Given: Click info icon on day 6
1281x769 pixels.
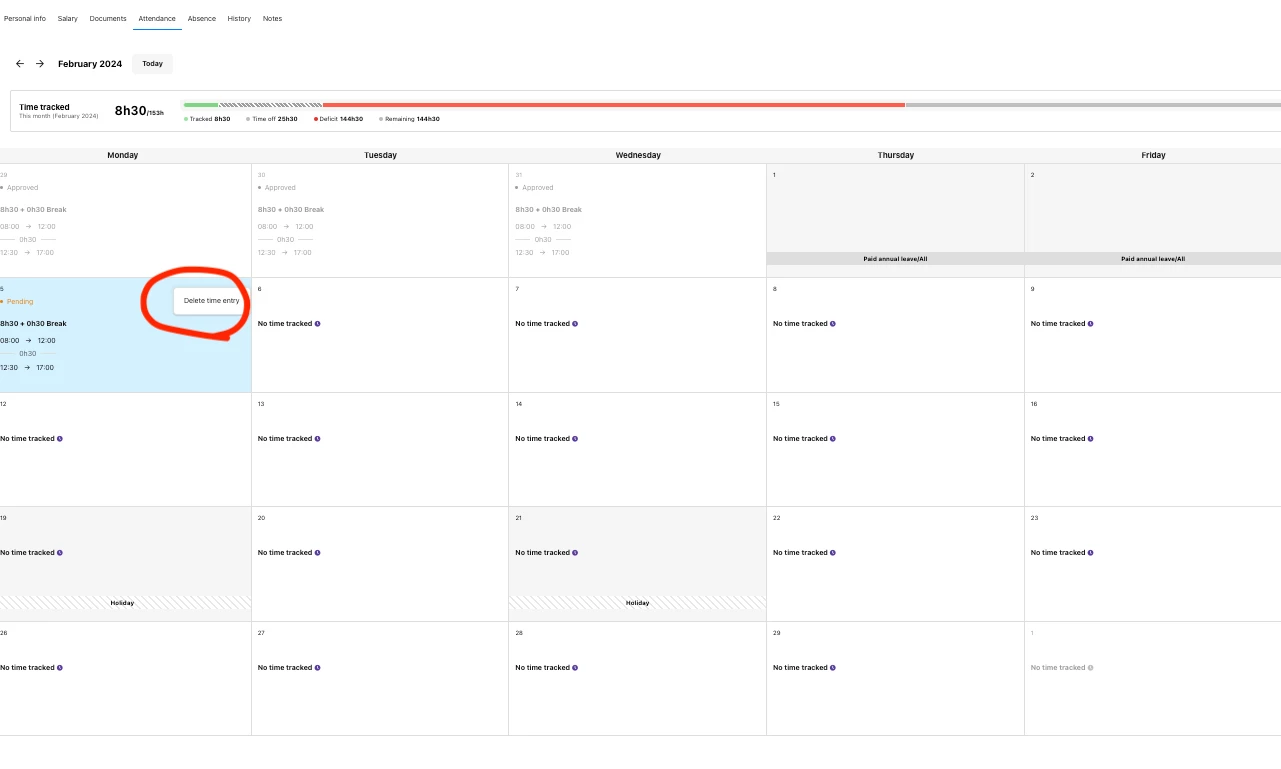Looking at the screenshot, I should [318, 324].
